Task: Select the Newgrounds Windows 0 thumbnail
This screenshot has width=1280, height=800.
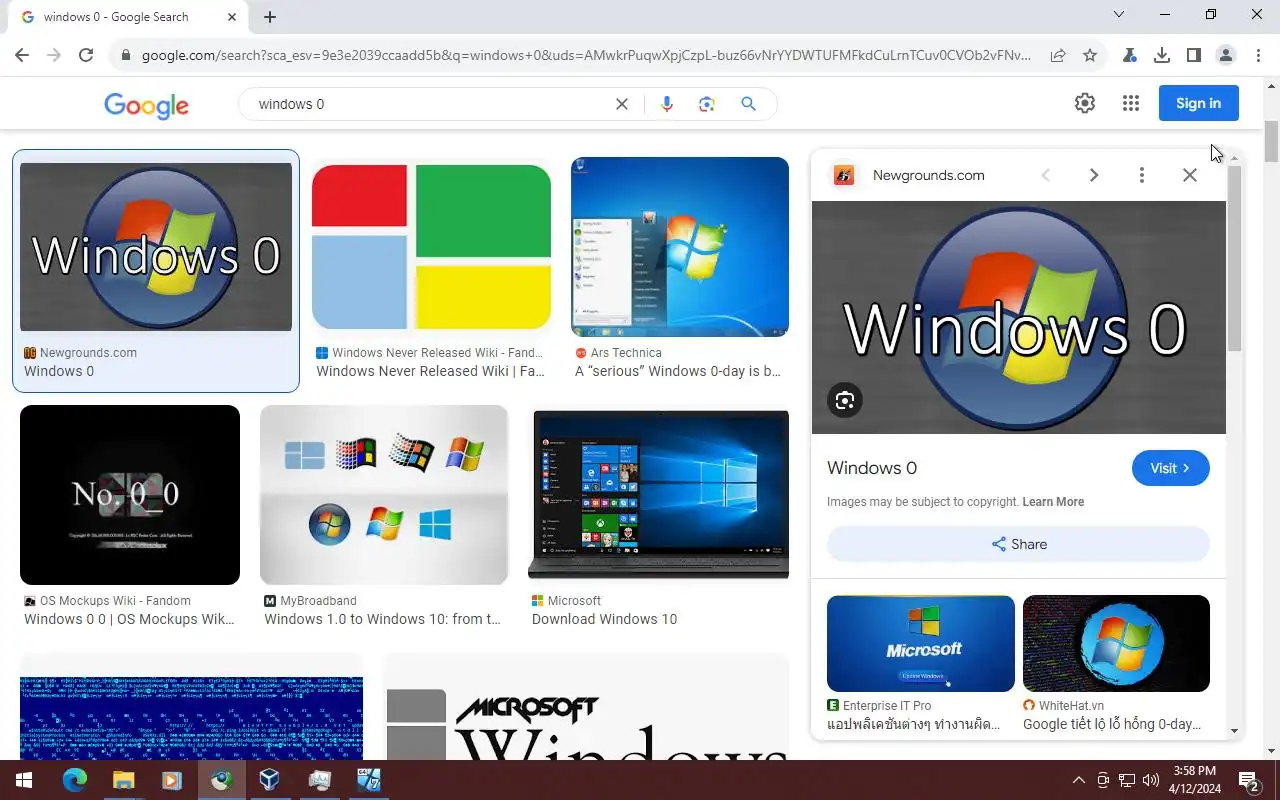Action: pos(156,247)
